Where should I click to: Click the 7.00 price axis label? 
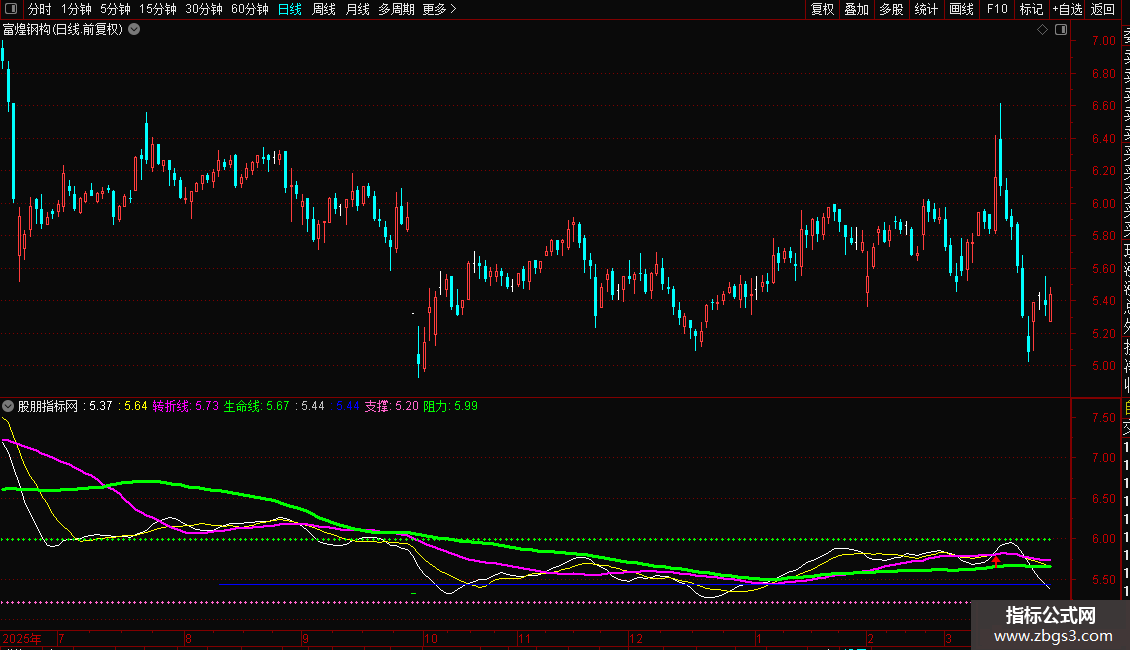pyautogui.click(x=1103, y=40)
